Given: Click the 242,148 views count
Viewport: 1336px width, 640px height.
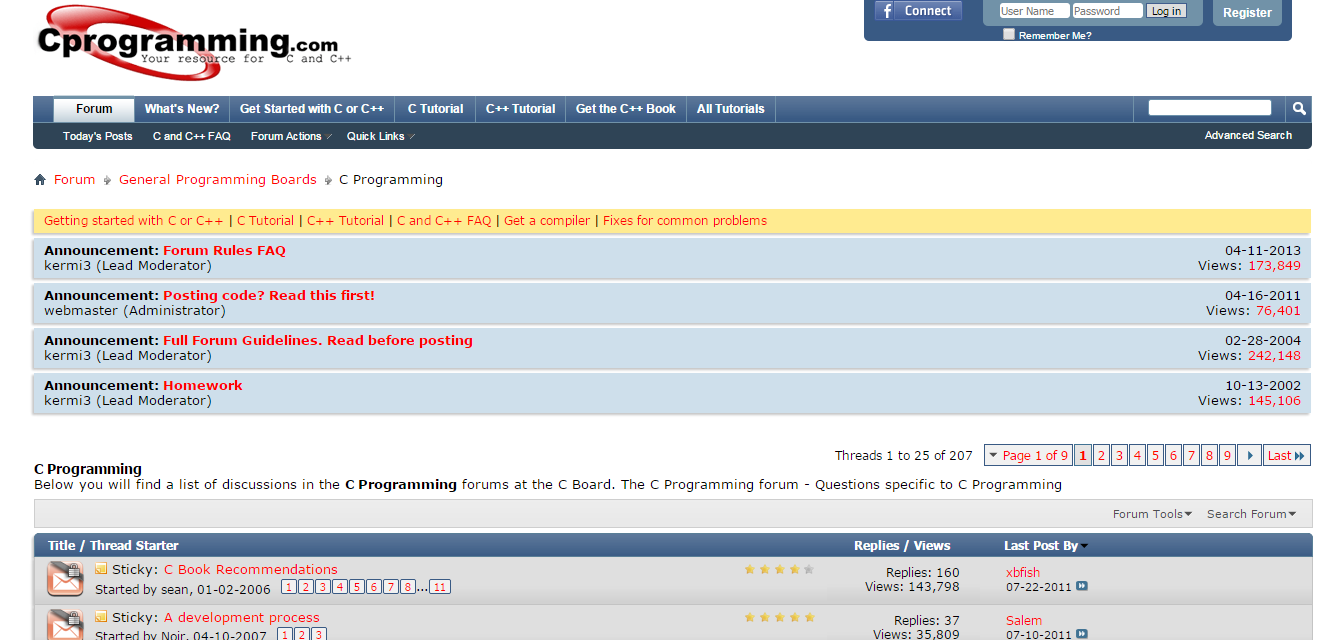Looking at the screenshot, I should pyautogui.click(x=1274, y=356).
